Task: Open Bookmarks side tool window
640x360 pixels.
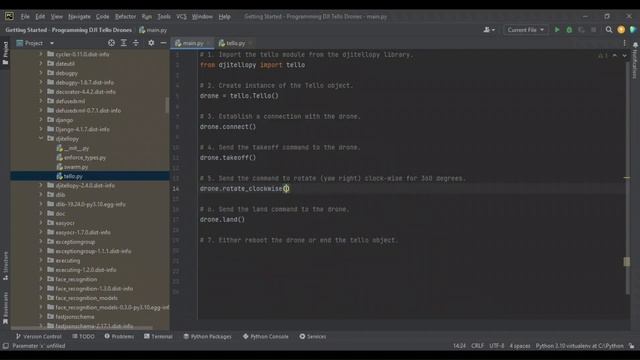Action: pyautogui.click(x=5, y=308)
